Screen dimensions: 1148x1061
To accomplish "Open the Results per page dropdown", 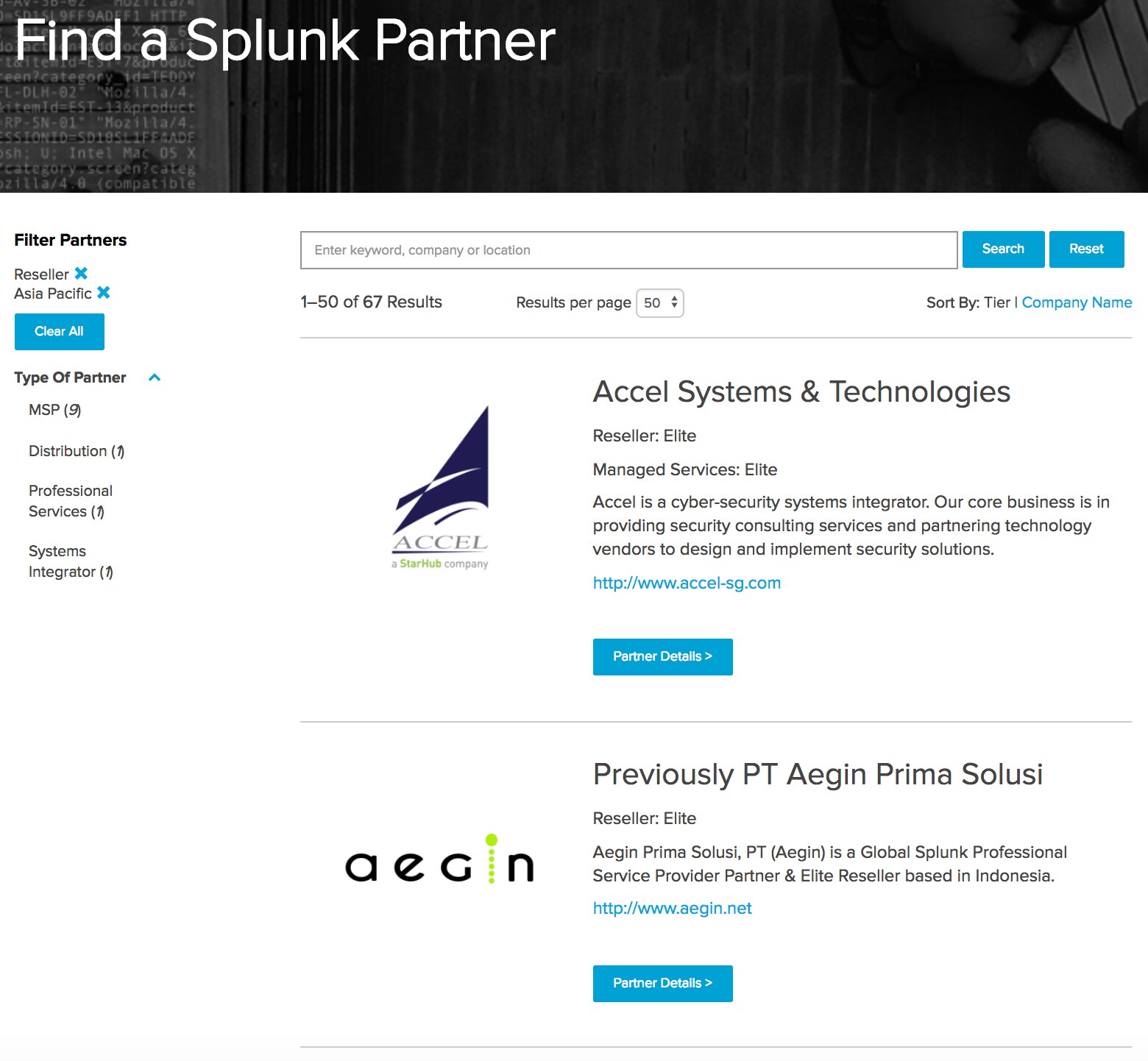I will [x=660, y=303].
